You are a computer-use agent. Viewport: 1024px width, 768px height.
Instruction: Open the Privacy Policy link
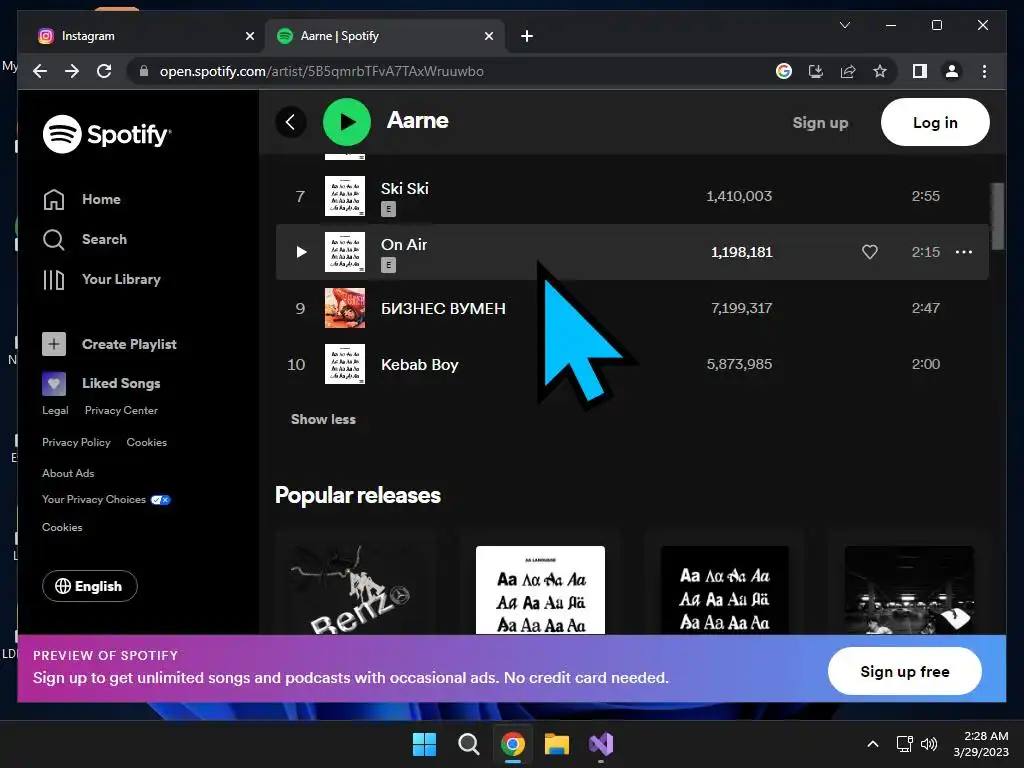tap(76, 442)
